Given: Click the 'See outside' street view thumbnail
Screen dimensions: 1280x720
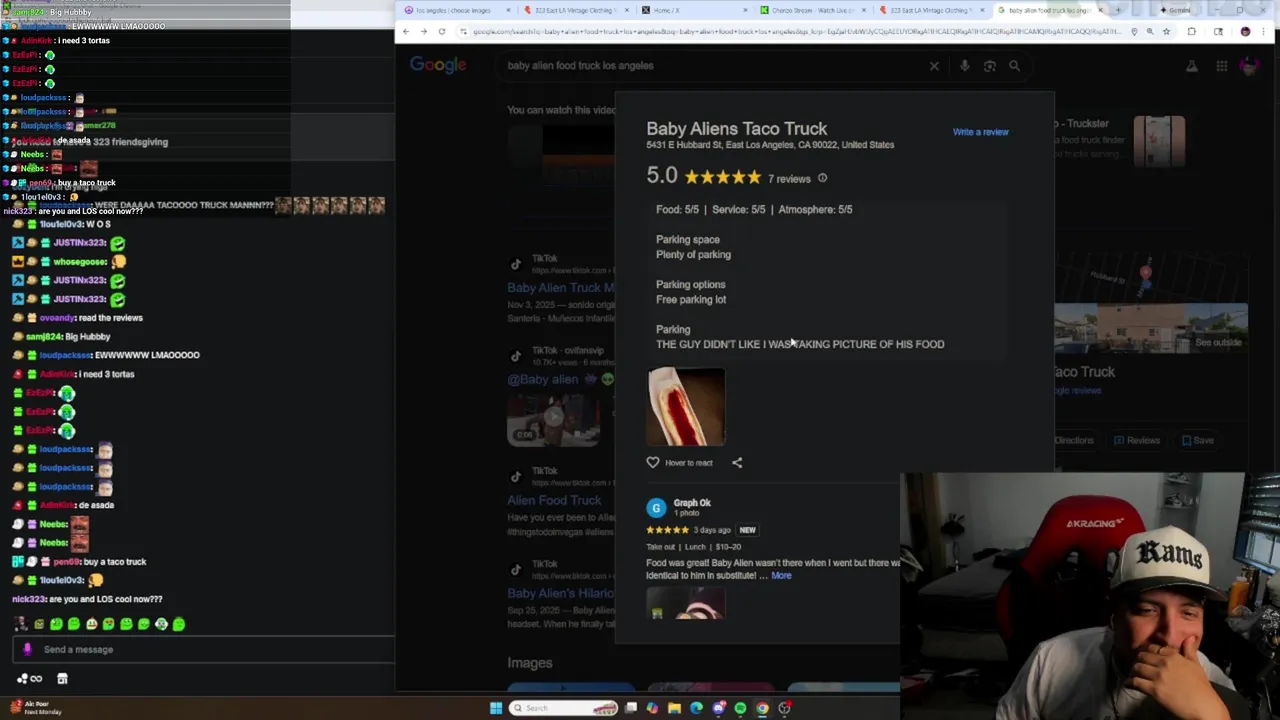Looking at the screenshot, I should pyautogui.click(x=1151, y=330).
